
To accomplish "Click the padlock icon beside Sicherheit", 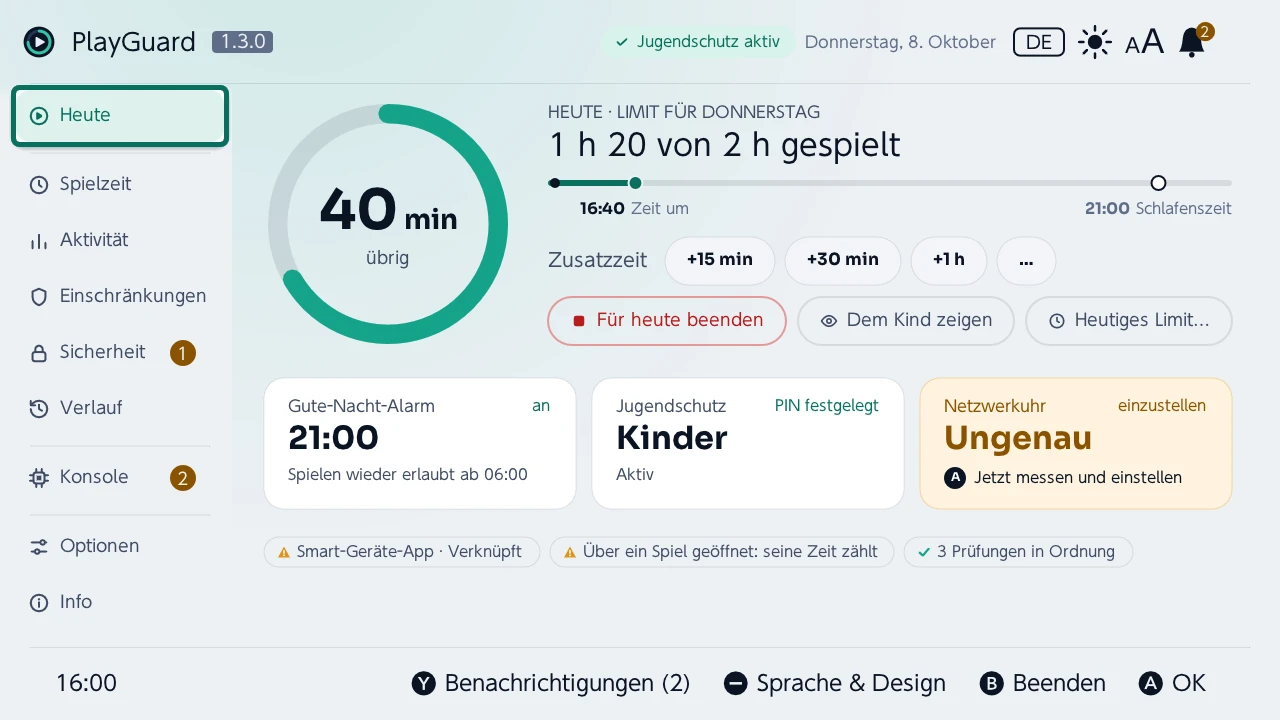I will click(39, 352).
